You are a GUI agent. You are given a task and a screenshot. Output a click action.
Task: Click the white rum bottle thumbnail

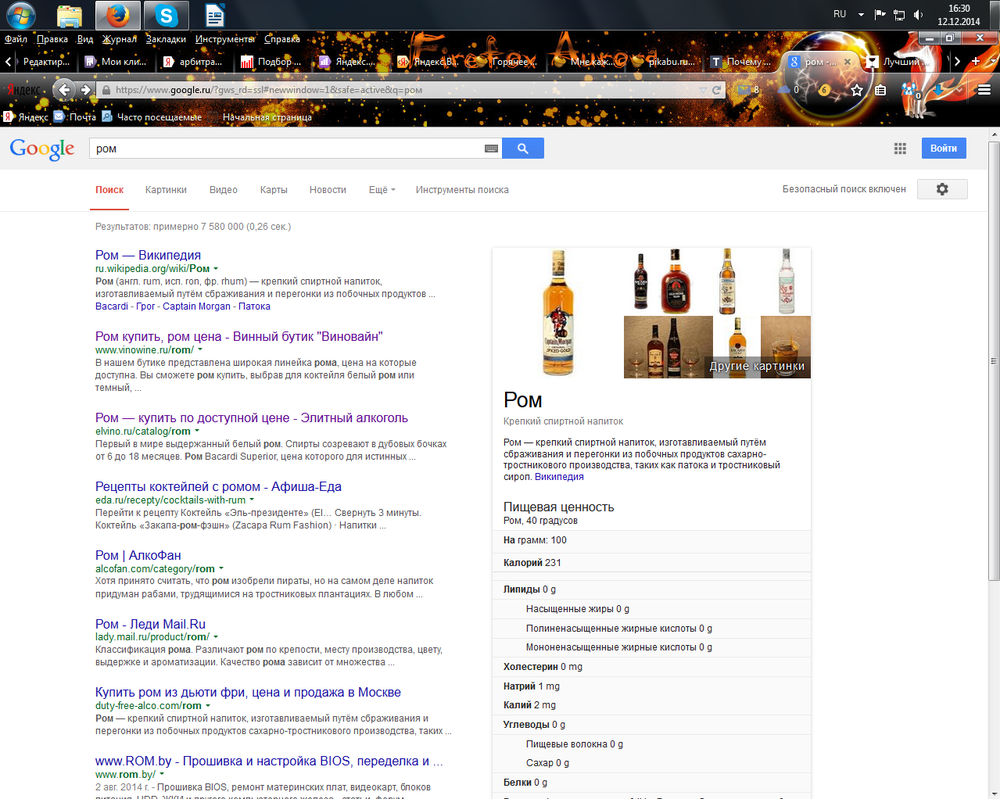(786, 281)
